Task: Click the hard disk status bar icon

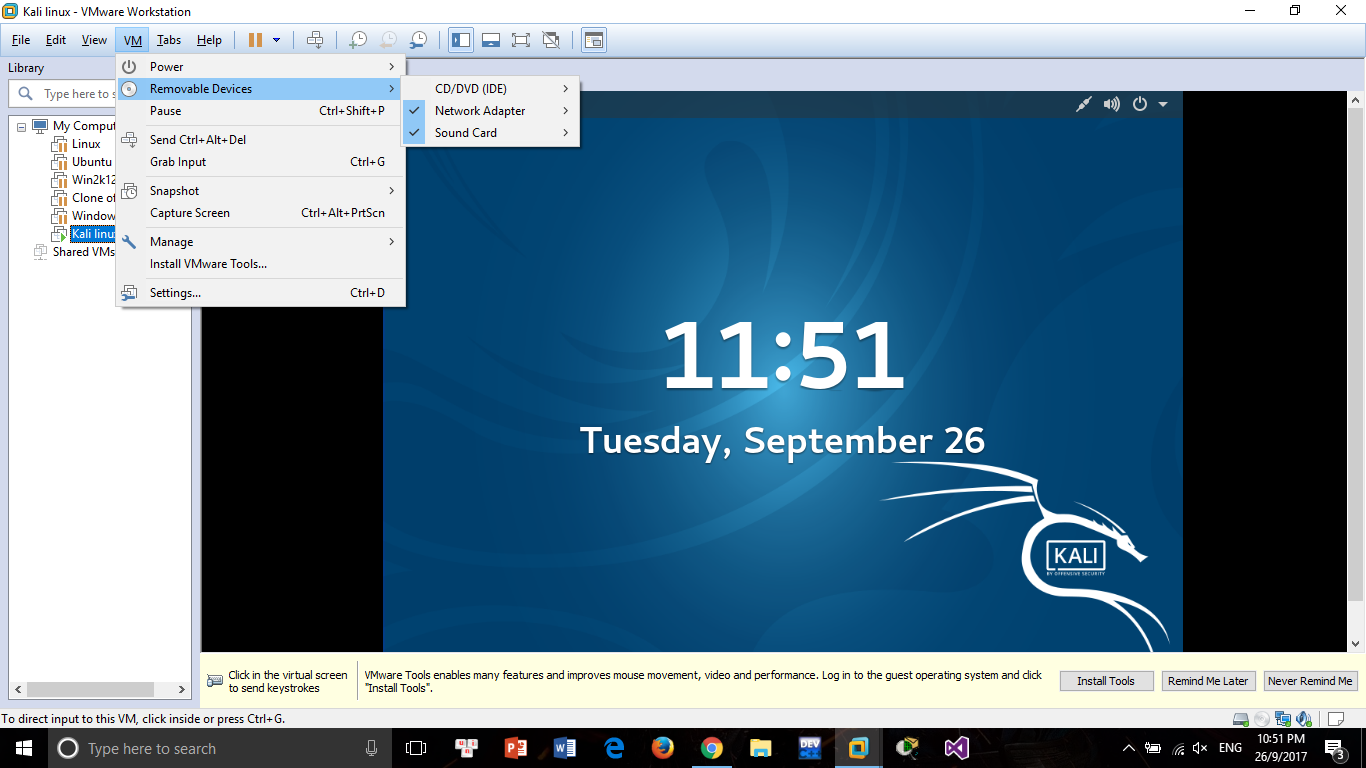Action: (1241, 719)
